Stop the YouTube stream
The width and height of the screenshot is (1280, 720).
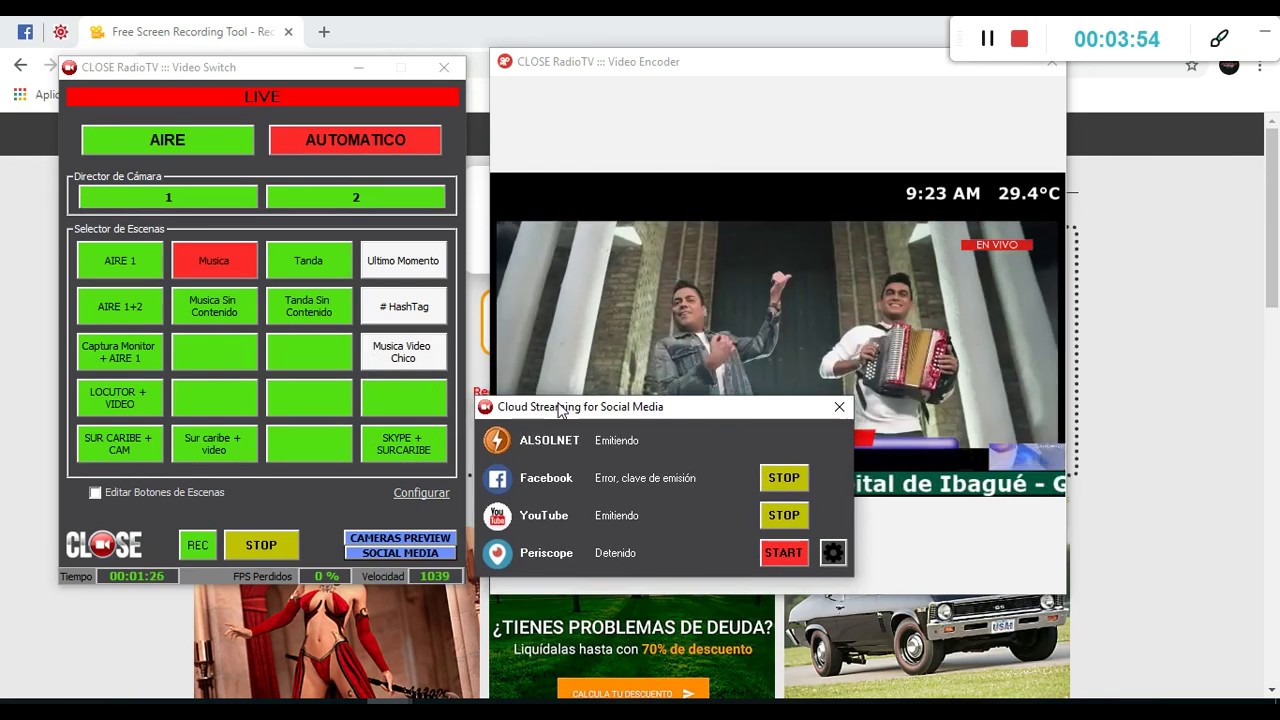[784, 515]
